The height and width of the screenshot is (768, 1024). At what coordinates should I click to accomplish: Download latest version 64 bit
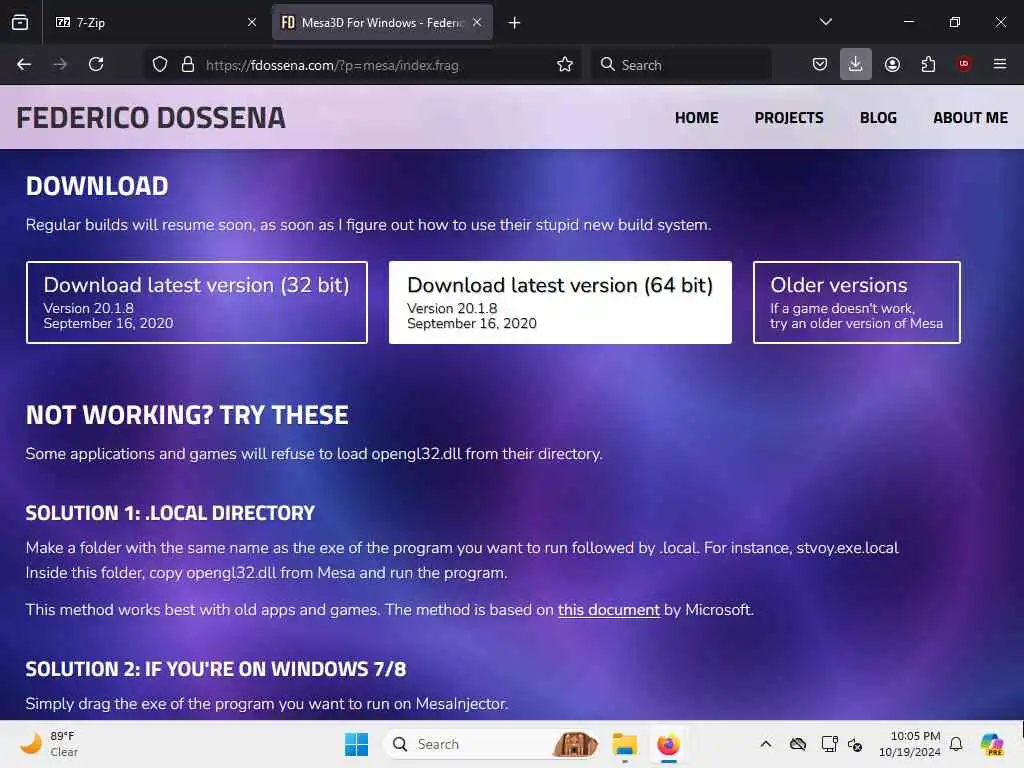click(560, 302)
